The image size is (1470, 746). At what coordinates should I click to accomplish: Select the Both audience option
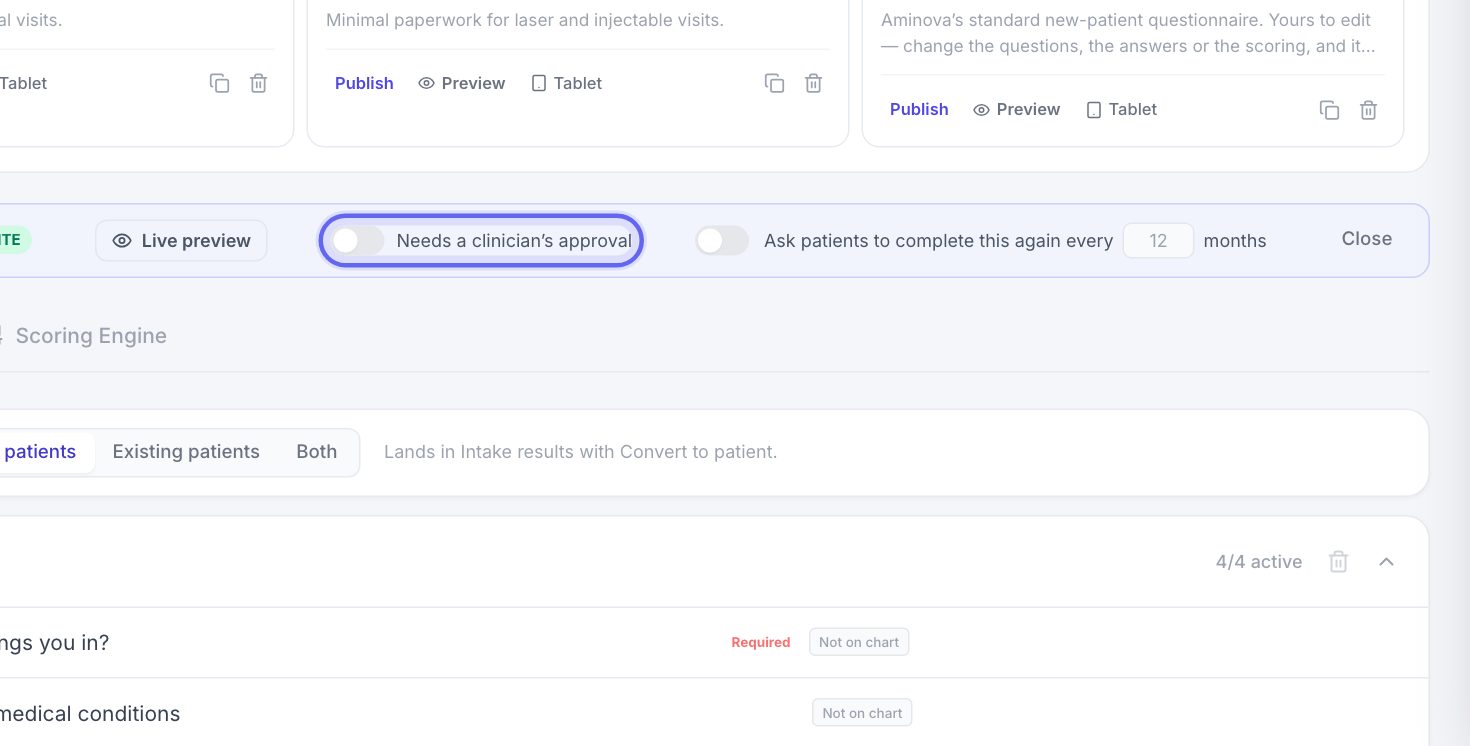pos(316,452)
